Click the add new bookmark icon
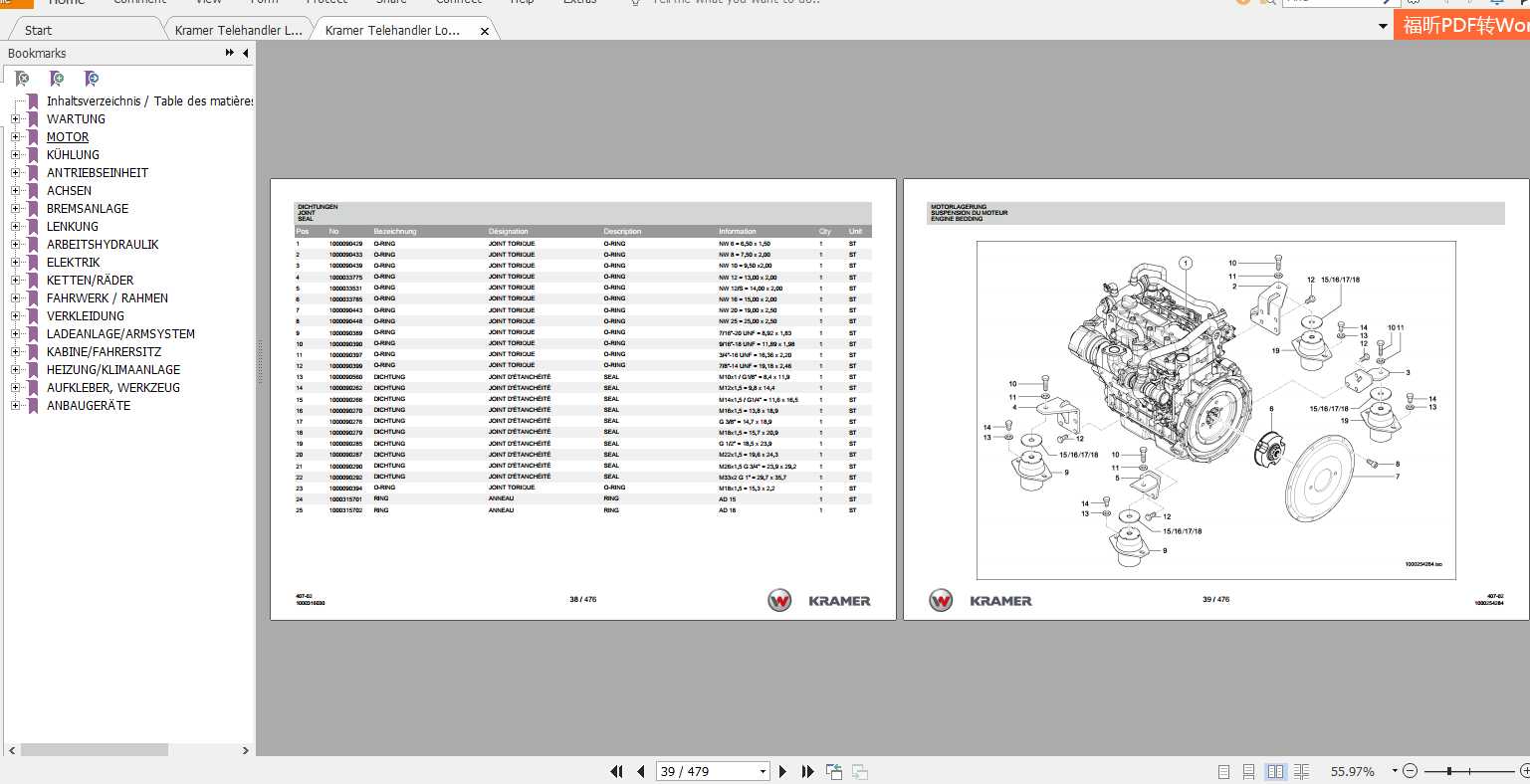 [x=57, y=79]
